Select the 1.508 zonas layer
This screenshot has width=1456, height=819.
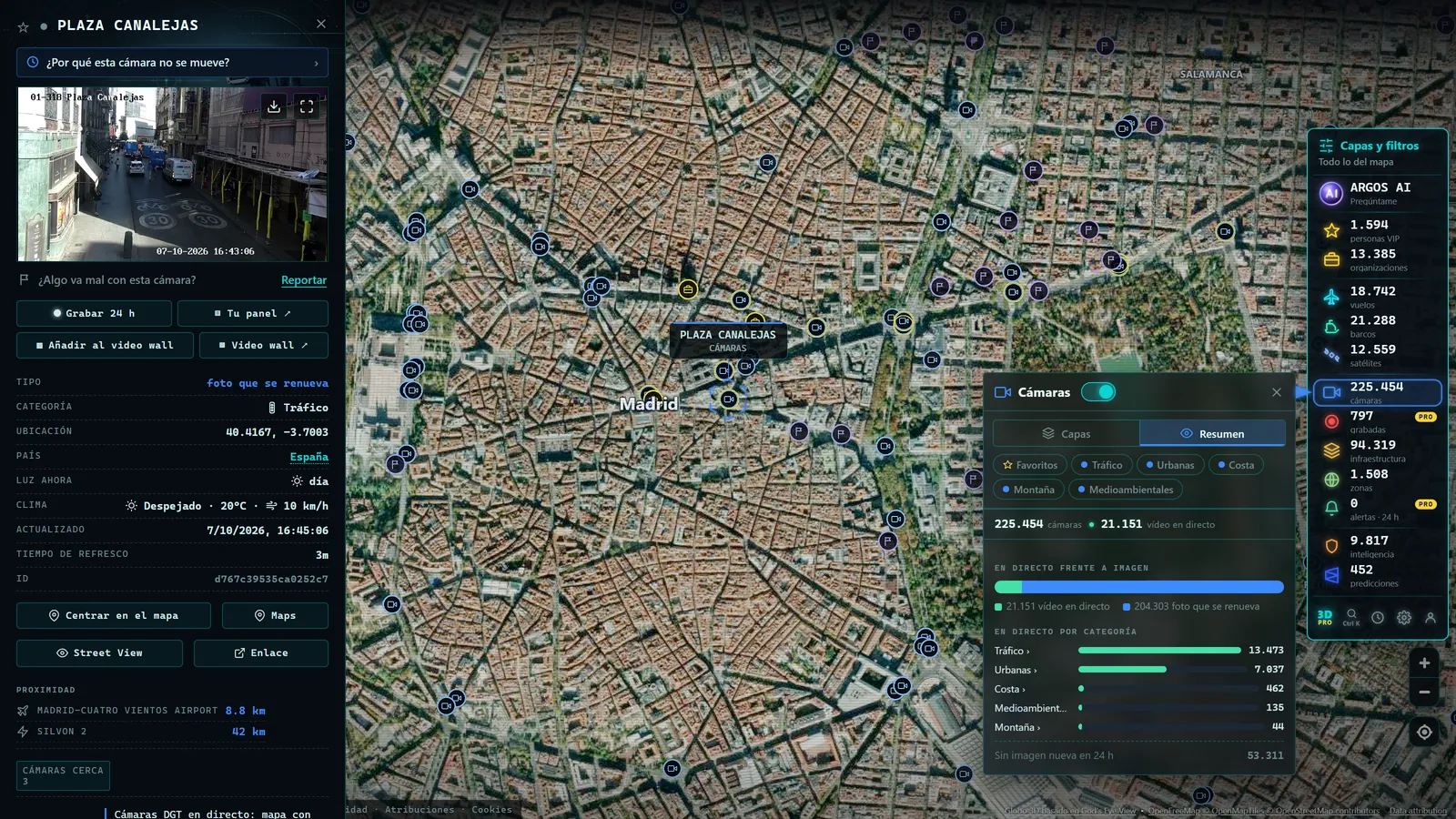tap(1378, 480)
